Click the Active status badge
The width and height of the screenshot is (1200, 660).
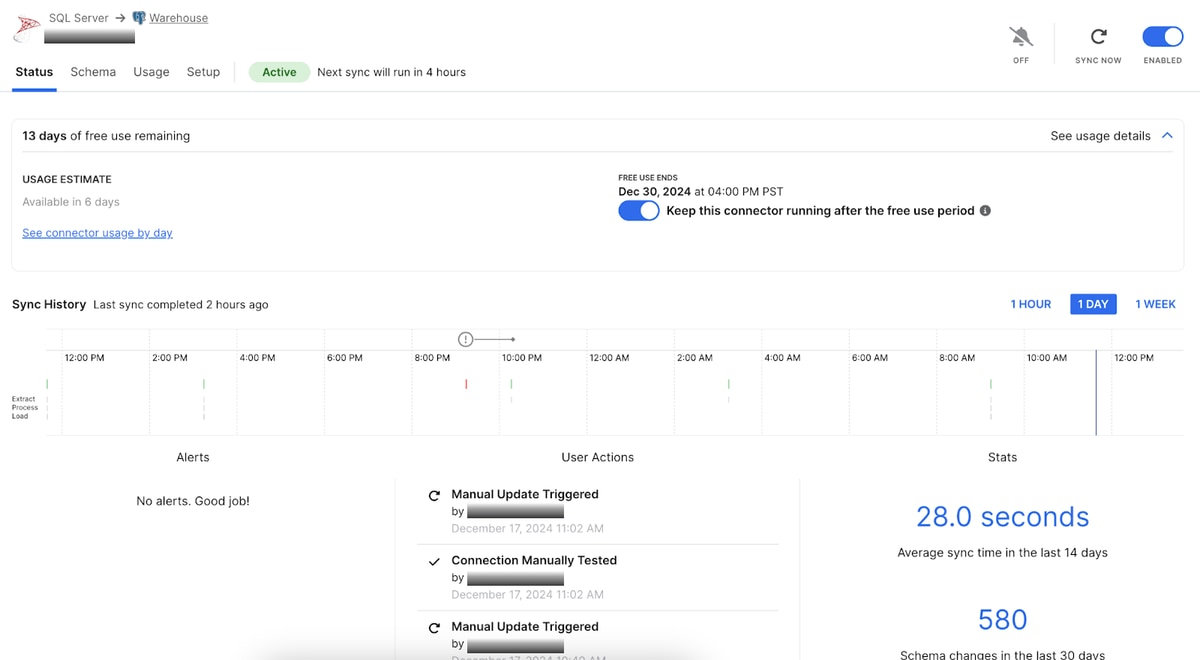pos(279,72)
